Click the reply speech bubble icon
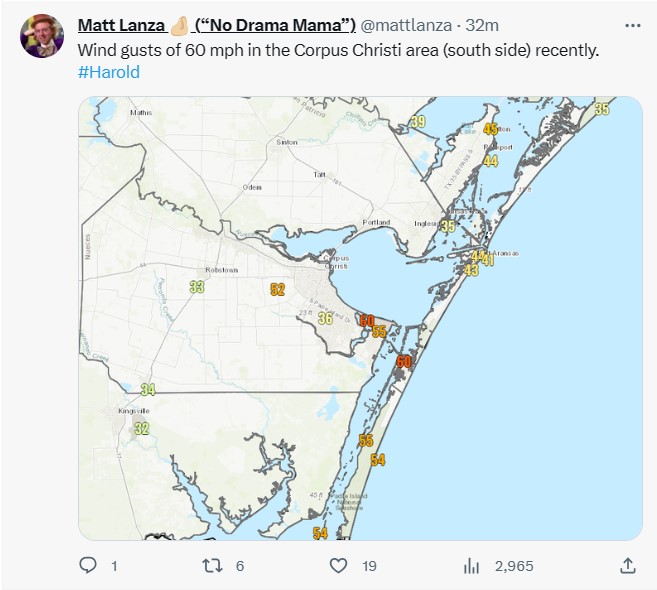Viewport: 657px width, 590px height. 88,566
